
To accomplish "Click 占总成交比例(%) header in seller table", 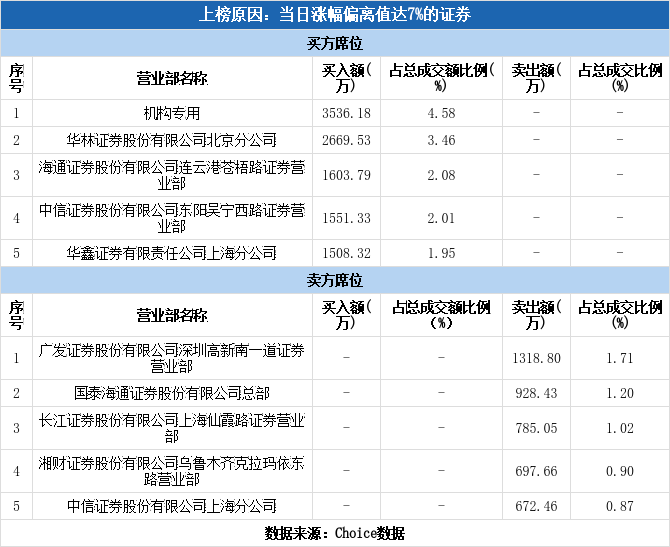I will coord(620,315).
